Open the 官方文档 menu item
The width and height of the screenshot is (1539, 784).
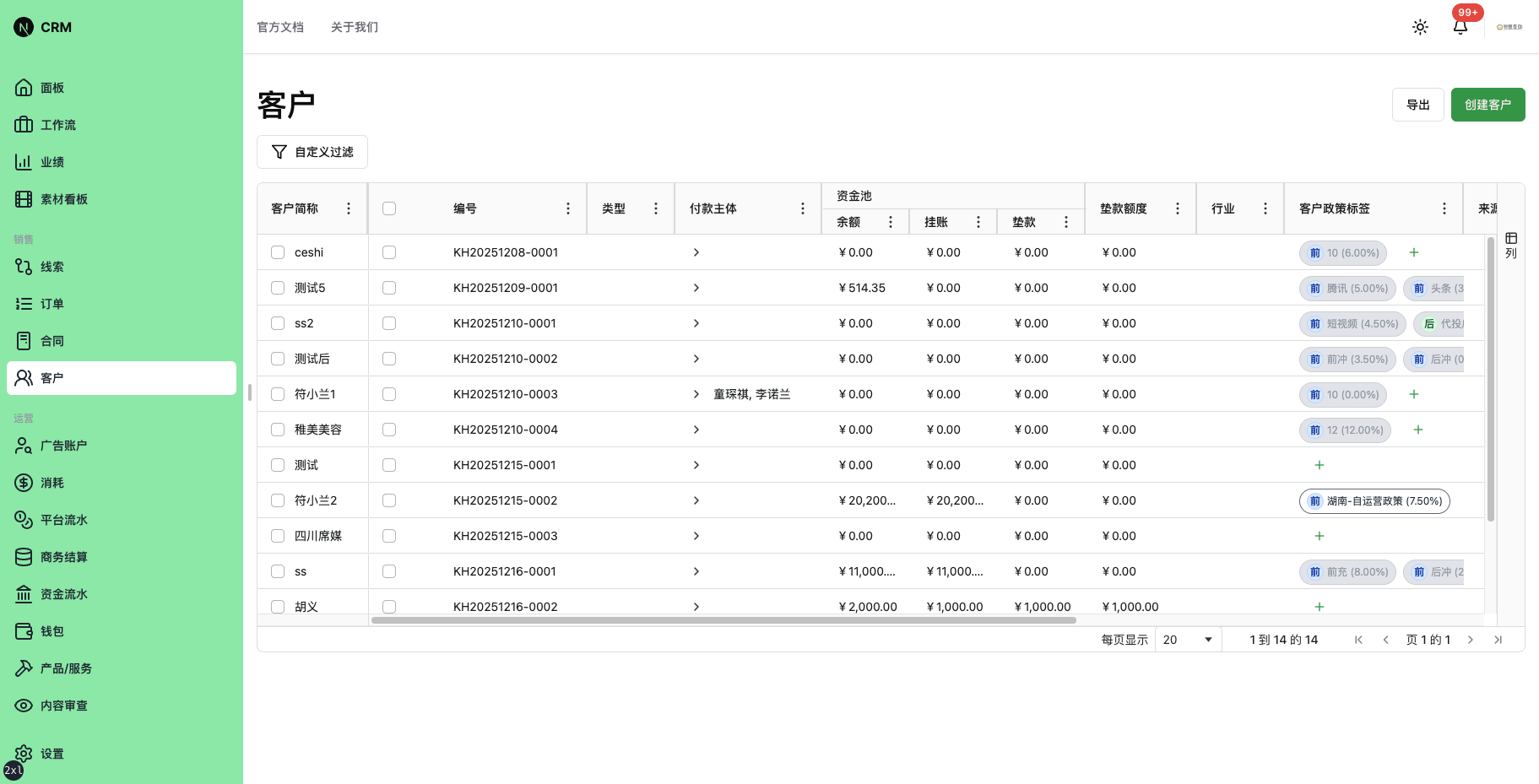coord(280,26)
